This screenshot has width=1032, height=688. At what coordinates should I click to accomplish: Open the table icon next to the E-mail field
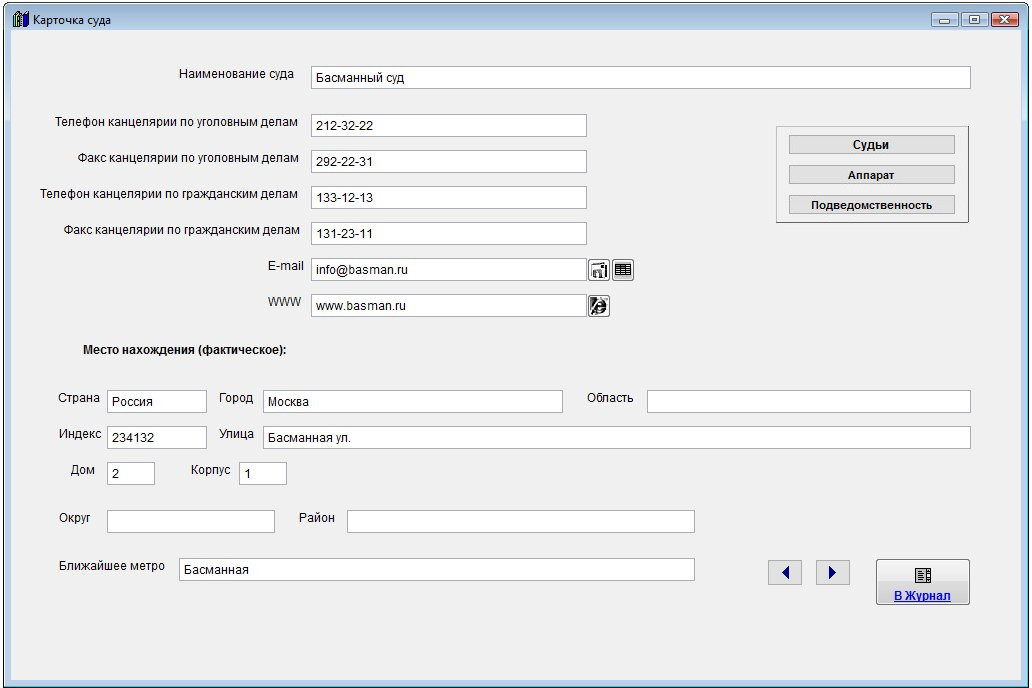point(623,270)
